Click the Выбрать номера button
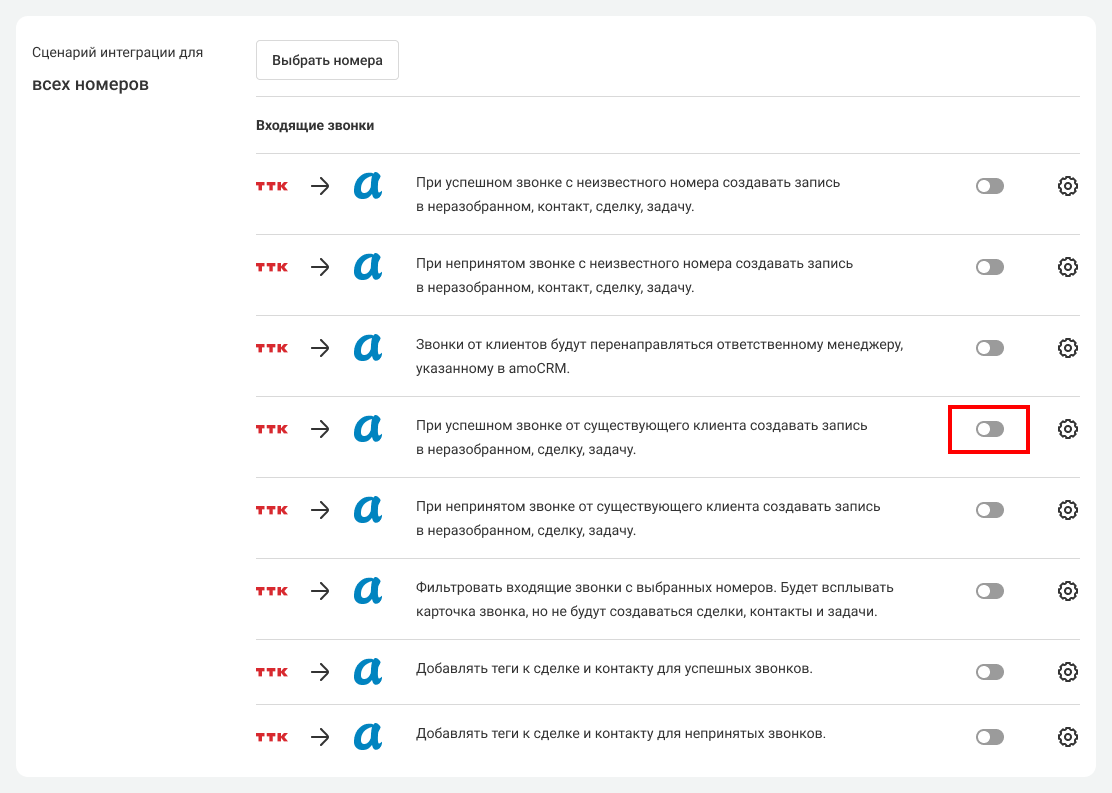The image size is (1112, 793). tap(327, 60)
